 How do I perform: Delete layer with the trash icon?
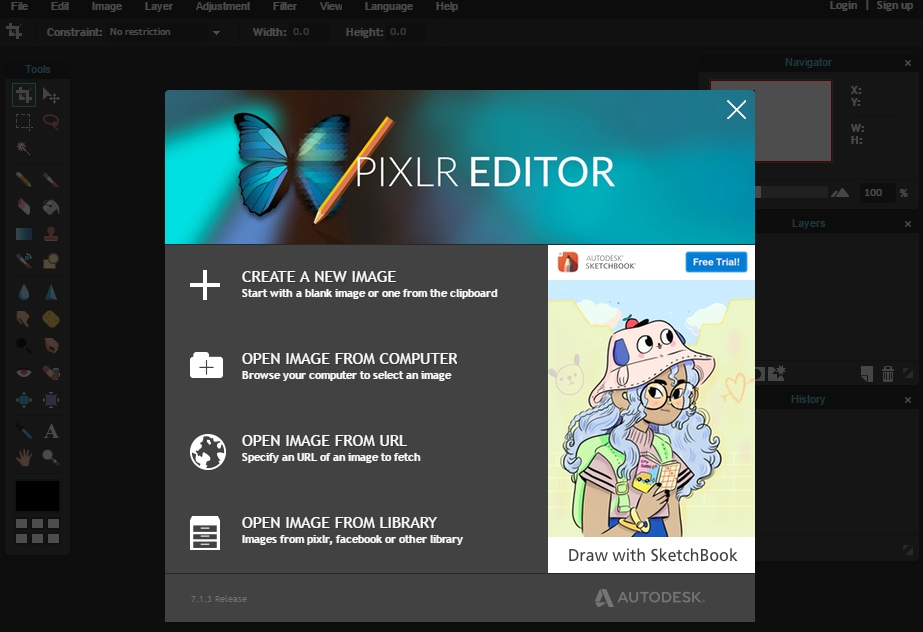click(888, 374)
